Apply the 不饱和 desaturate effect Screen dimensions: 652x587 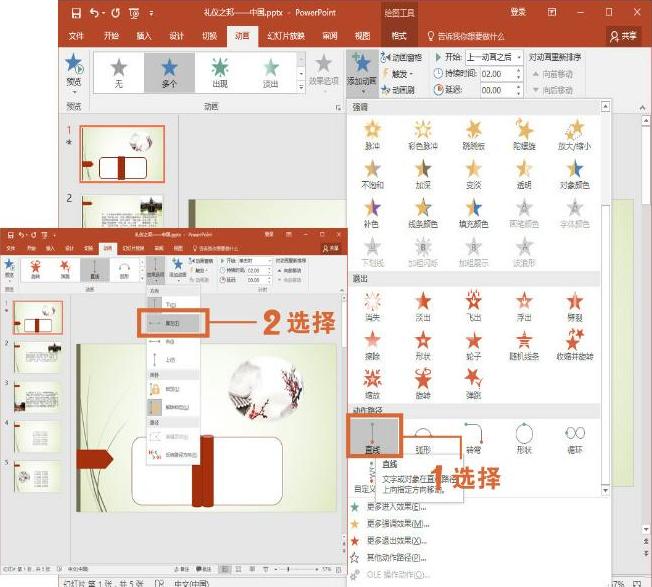[372, 174]
